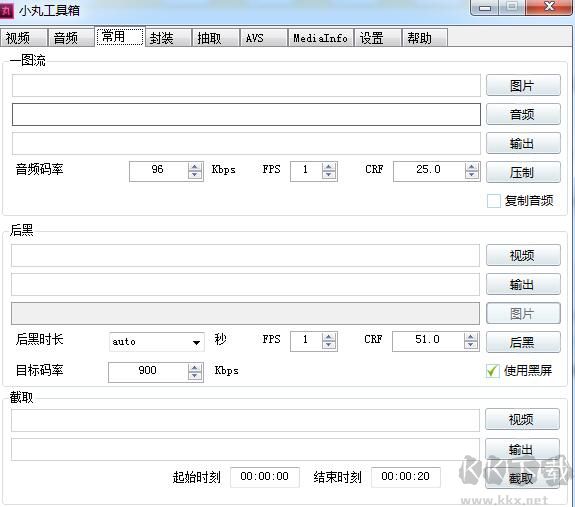Image resolution: width=575 pixels, height=507 pixels.
Task: Click 视频 button in 后黑 section
Action: click(x=523, y=255)
